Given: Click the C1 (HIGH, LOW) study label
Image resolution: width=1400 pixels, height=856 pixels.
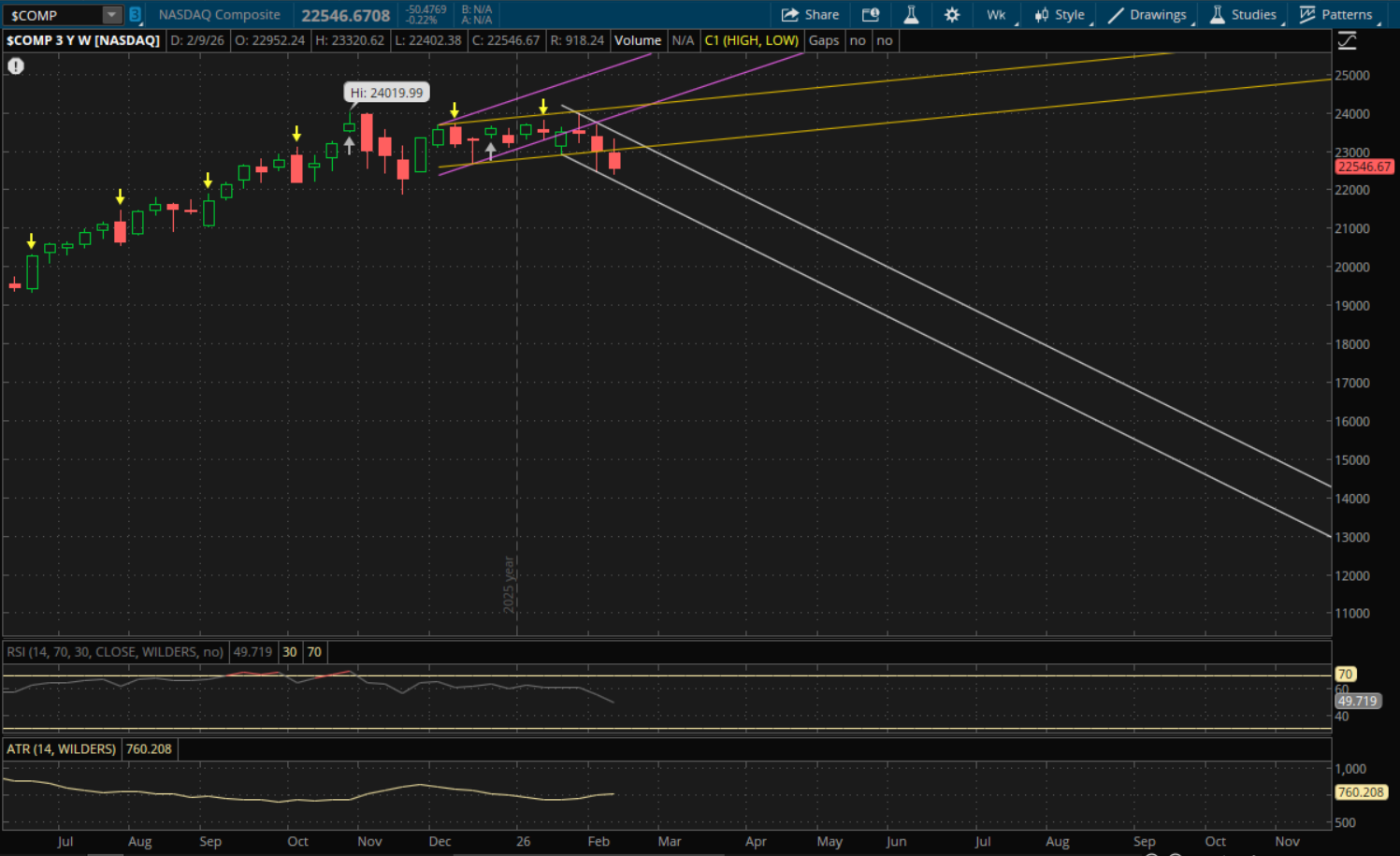Looking at the screenshot, I should (x=751, y=40).
